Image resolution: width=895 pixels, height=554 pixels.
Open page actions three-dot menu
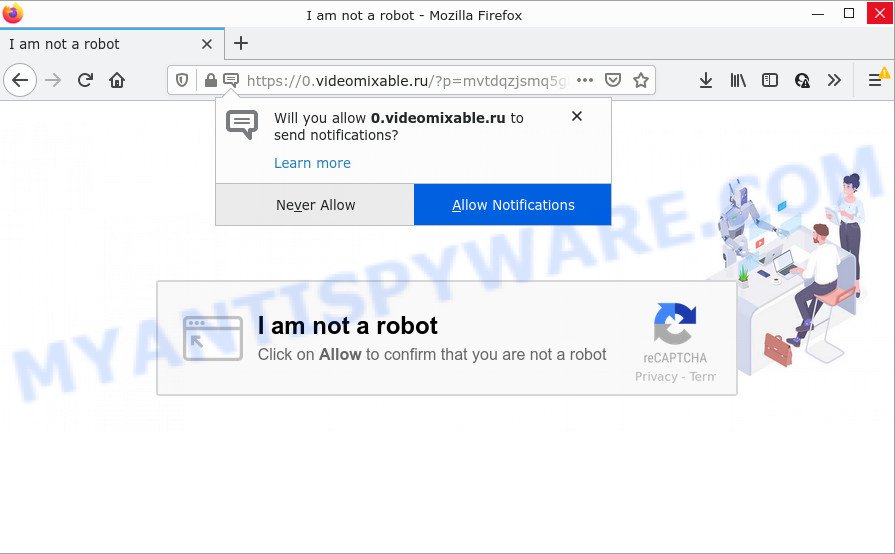[585, 80]
